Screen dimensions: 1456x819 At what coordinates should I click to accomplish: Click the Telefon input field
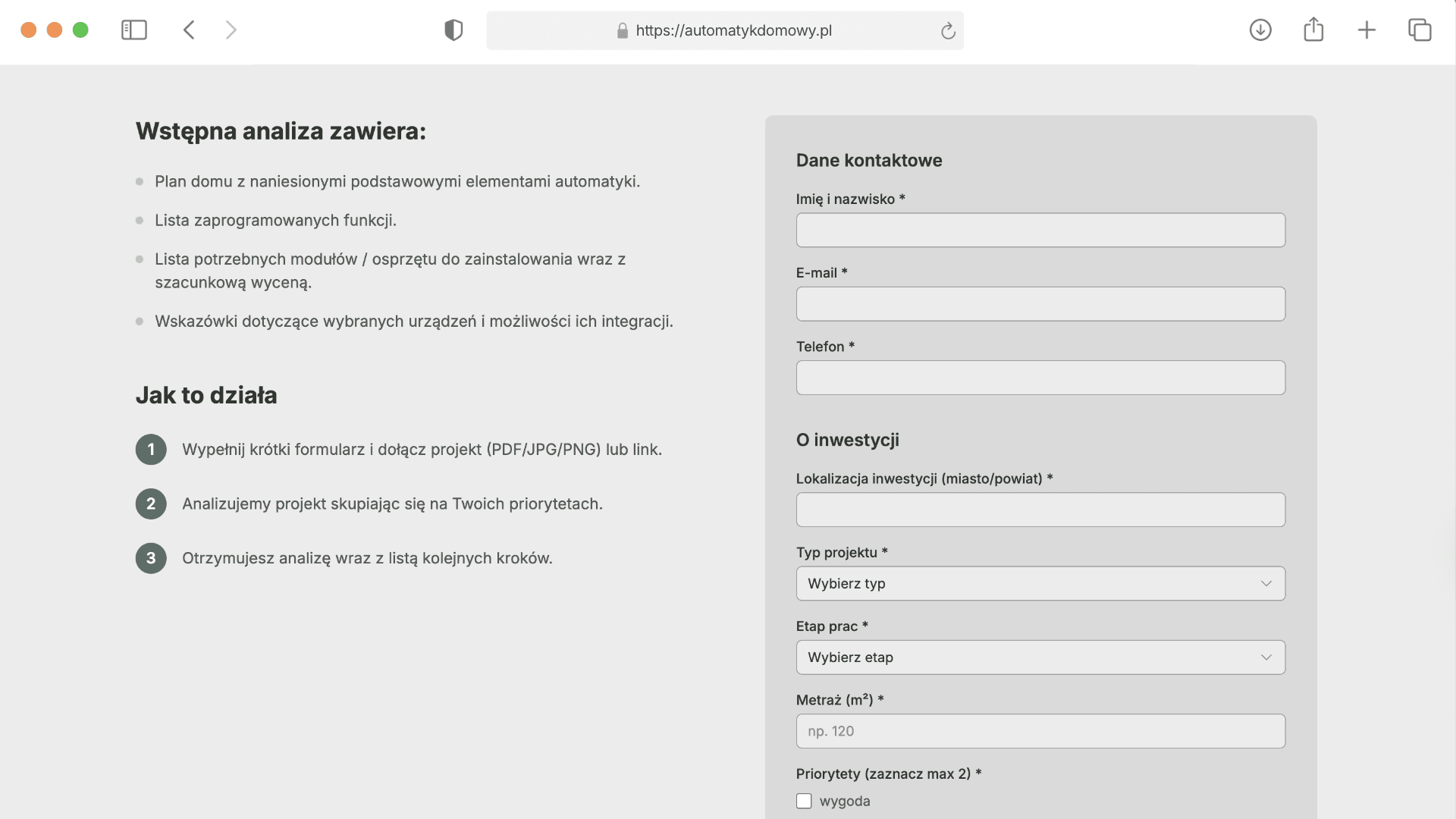[x=1040, y=377]
